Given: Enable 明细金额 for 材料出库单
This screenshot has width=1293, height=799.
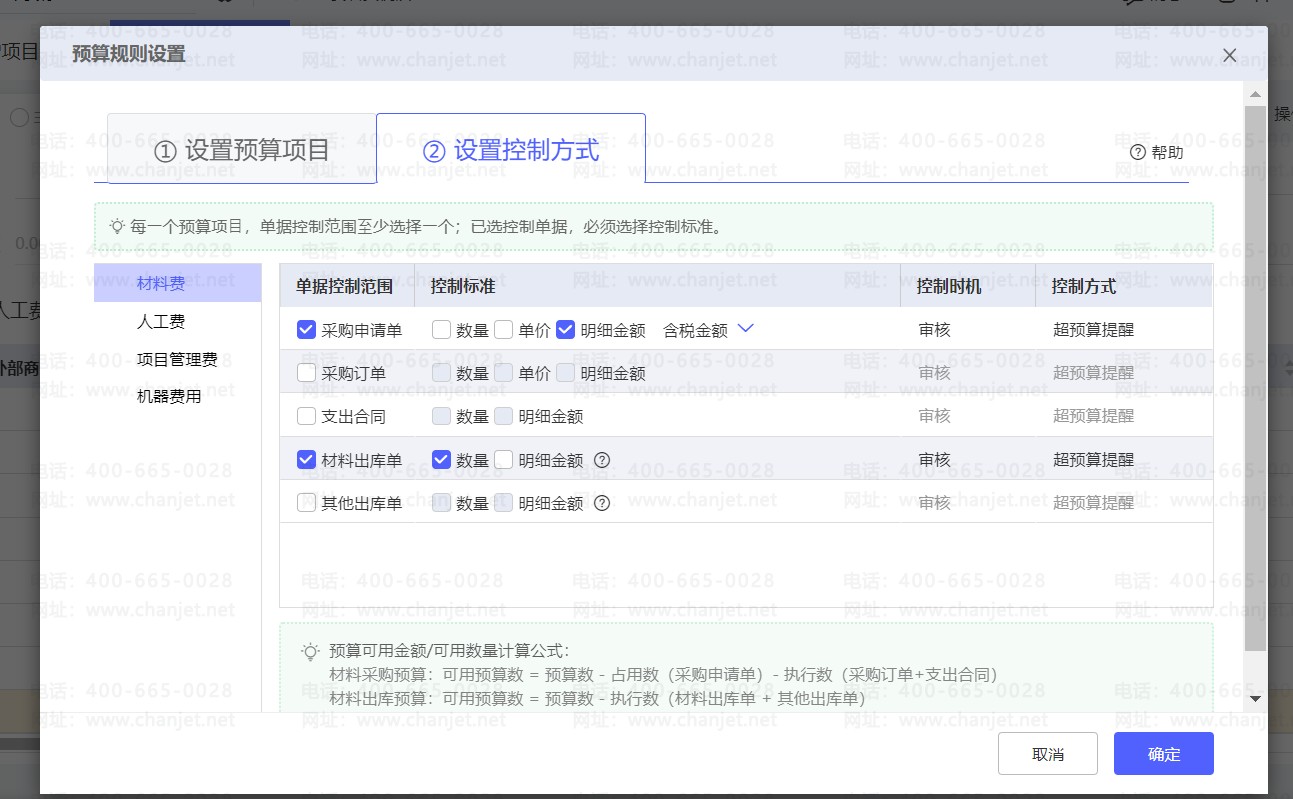Looking at the screenshot, I should tap(504, 460).
